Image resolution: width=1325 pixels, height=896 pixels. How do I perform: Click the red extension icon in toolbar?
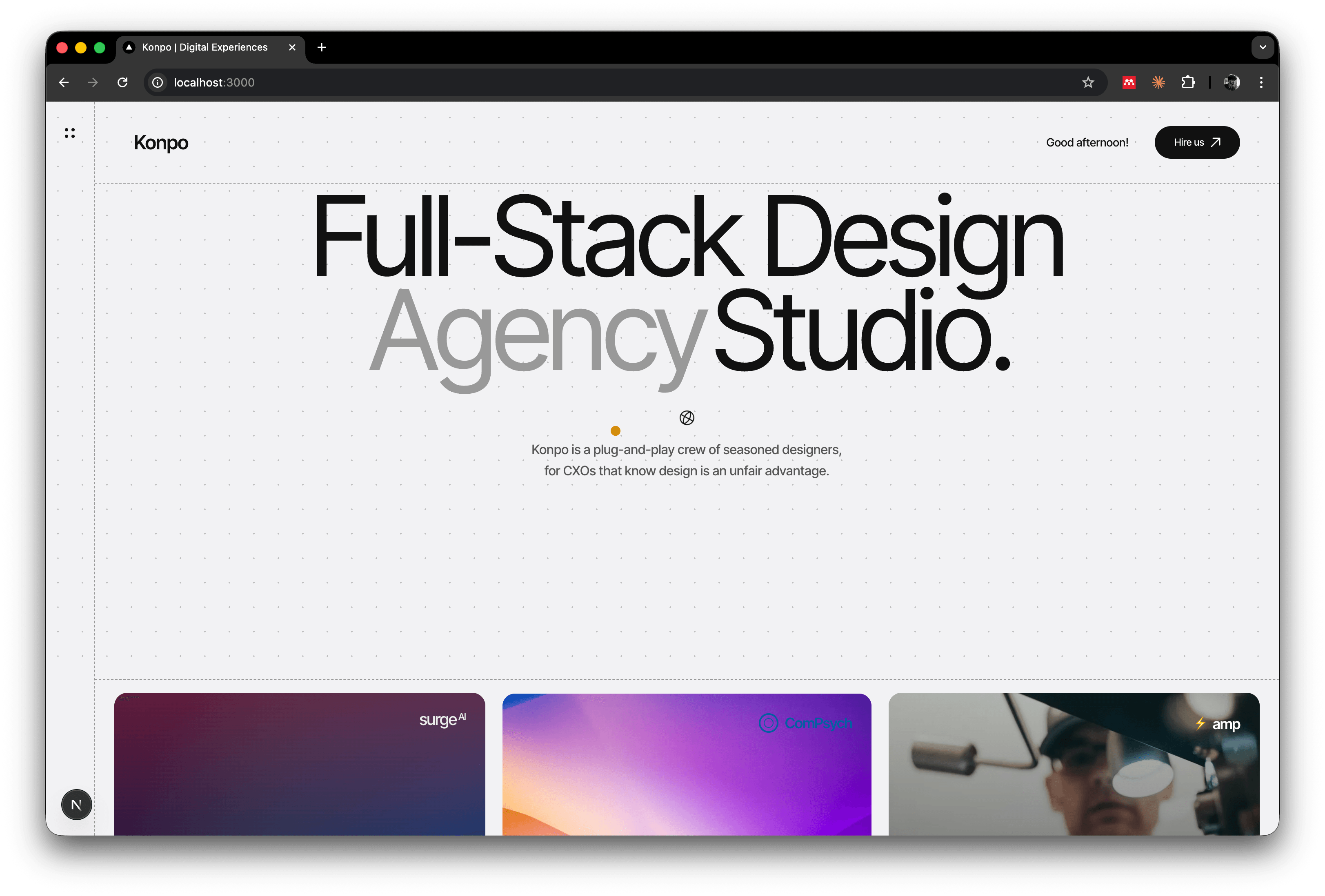click(1129, 83)
